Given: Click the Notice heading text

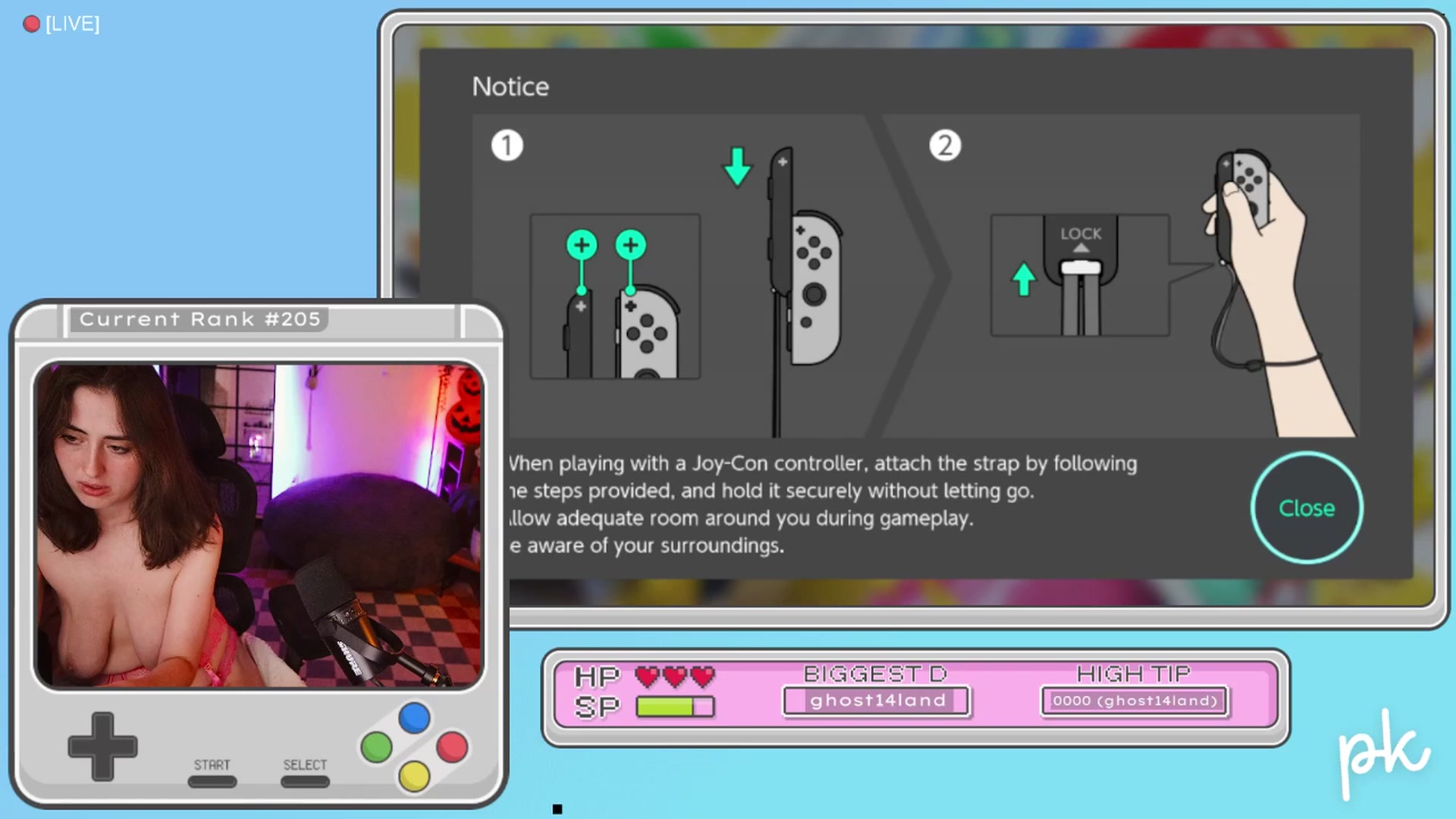Looking at the screenshot, I should coord(510,86).
